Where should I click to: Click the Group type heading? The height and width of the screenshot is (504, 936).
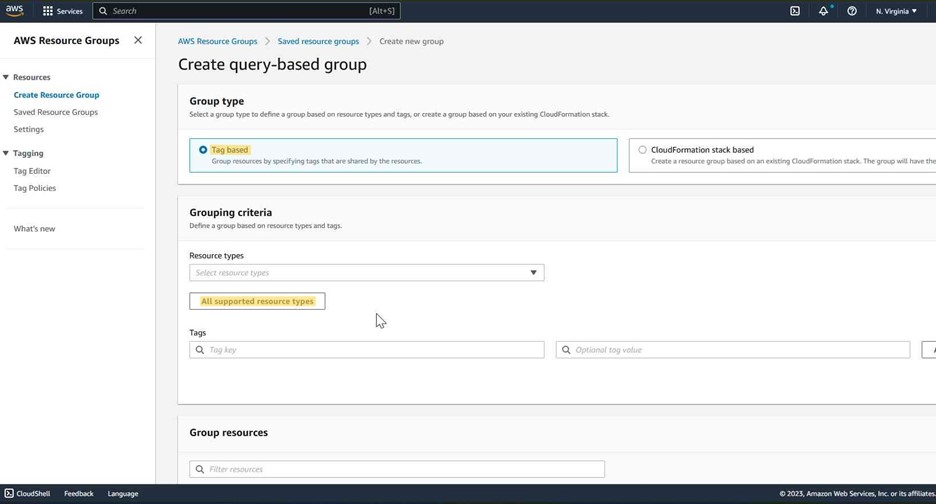217,101
